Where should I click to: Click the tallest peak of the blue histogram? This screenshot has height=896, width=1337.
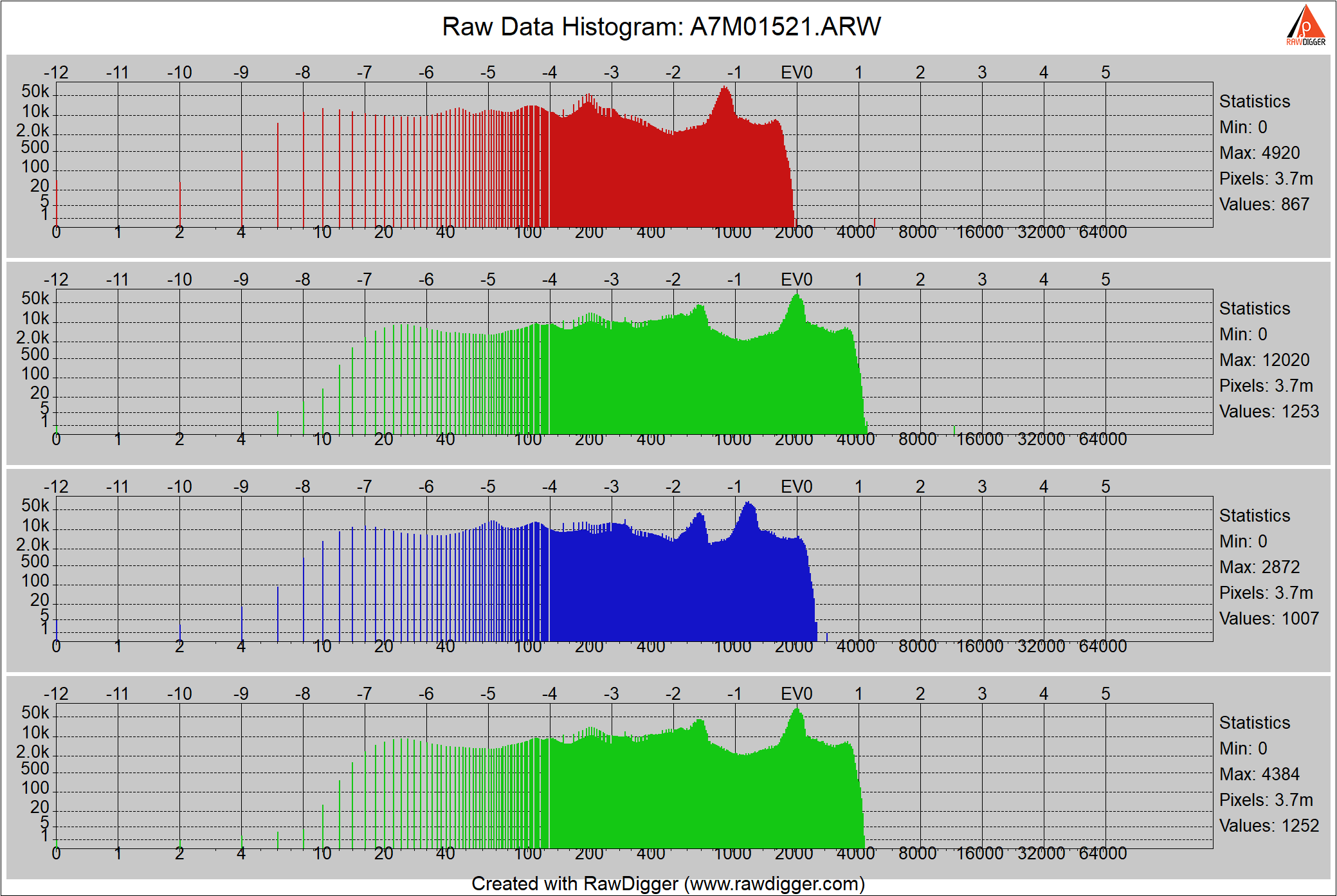coord(748,505)
